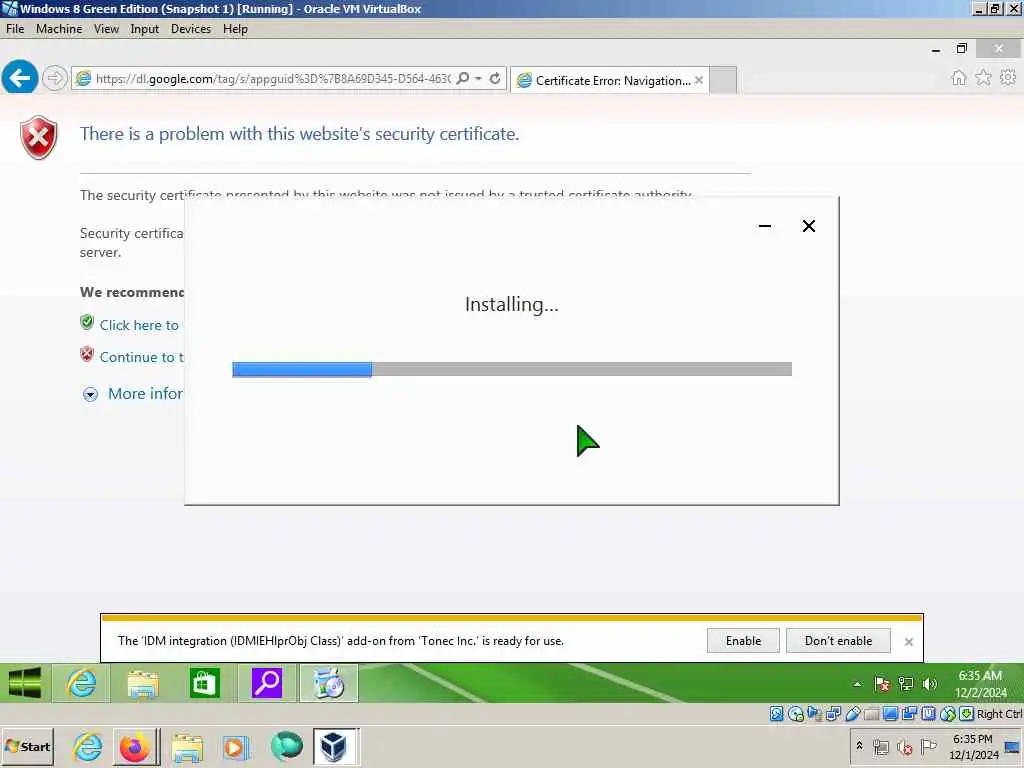1024x768 pixels.
Task: Open the VirtualBox Devices menu
Action: (191, 29)
